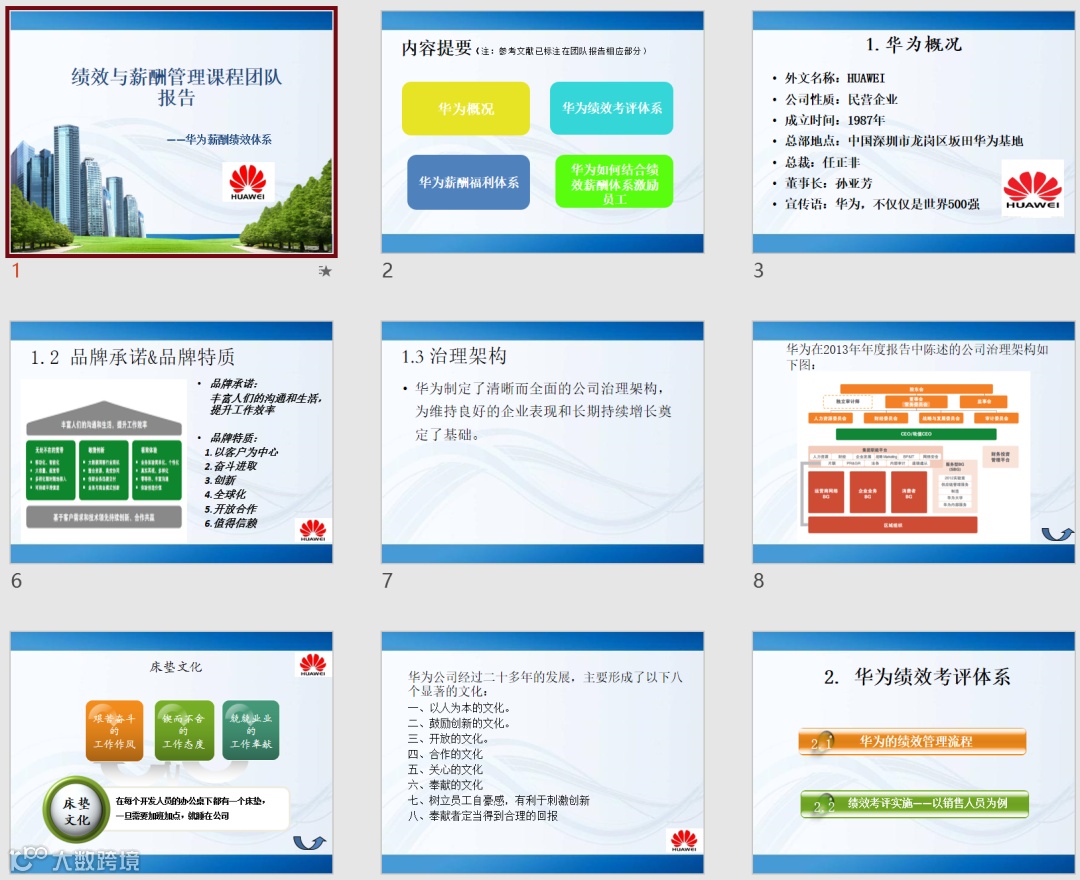Click the green CEO bar in governance chart
Screen dimensions: 1080x880
(915, 434)
